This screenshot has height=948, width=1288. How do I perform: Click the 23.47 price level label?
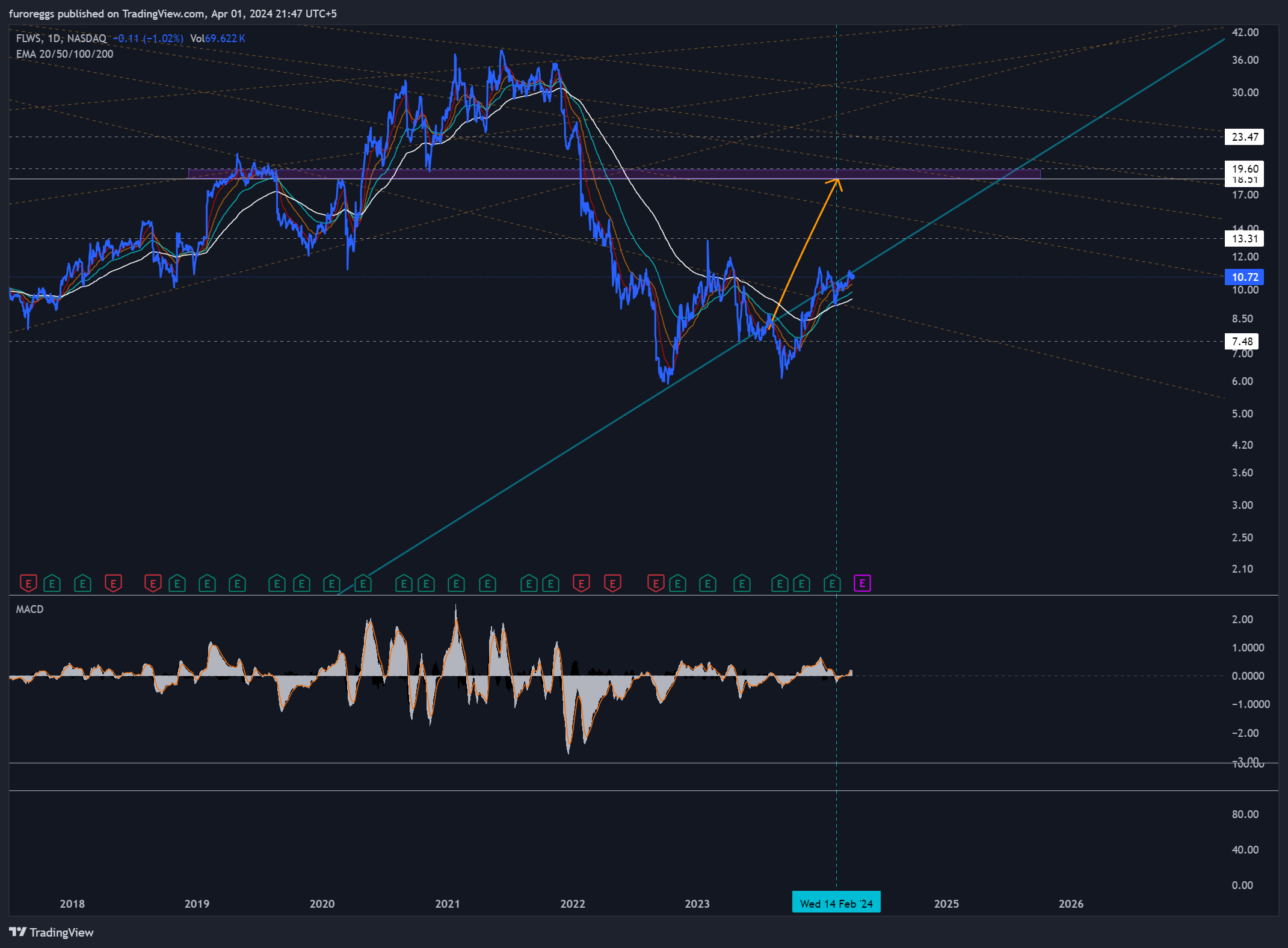click(x=1244, y=137)
